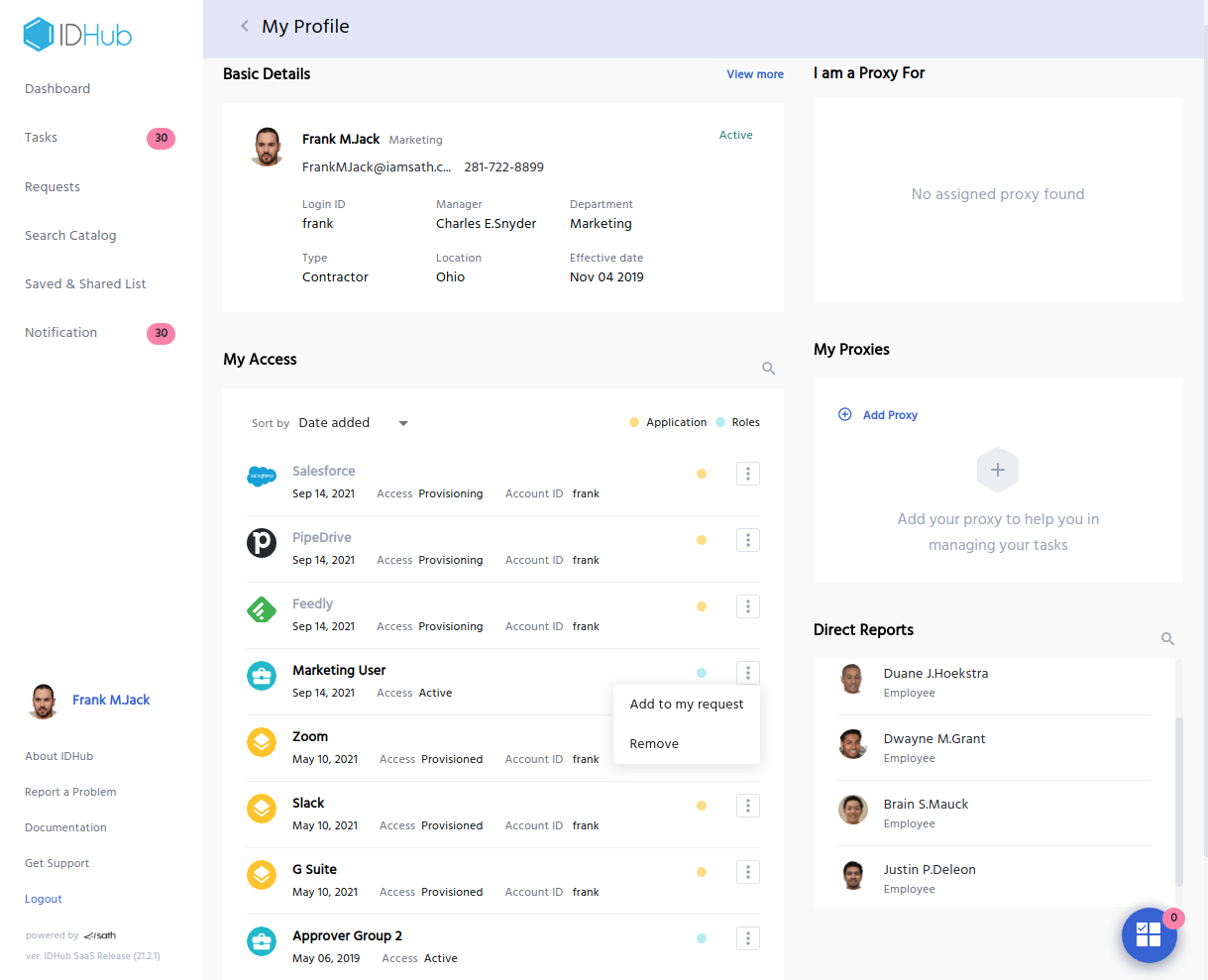Click the yellow Application legend dot

point(634,421)
